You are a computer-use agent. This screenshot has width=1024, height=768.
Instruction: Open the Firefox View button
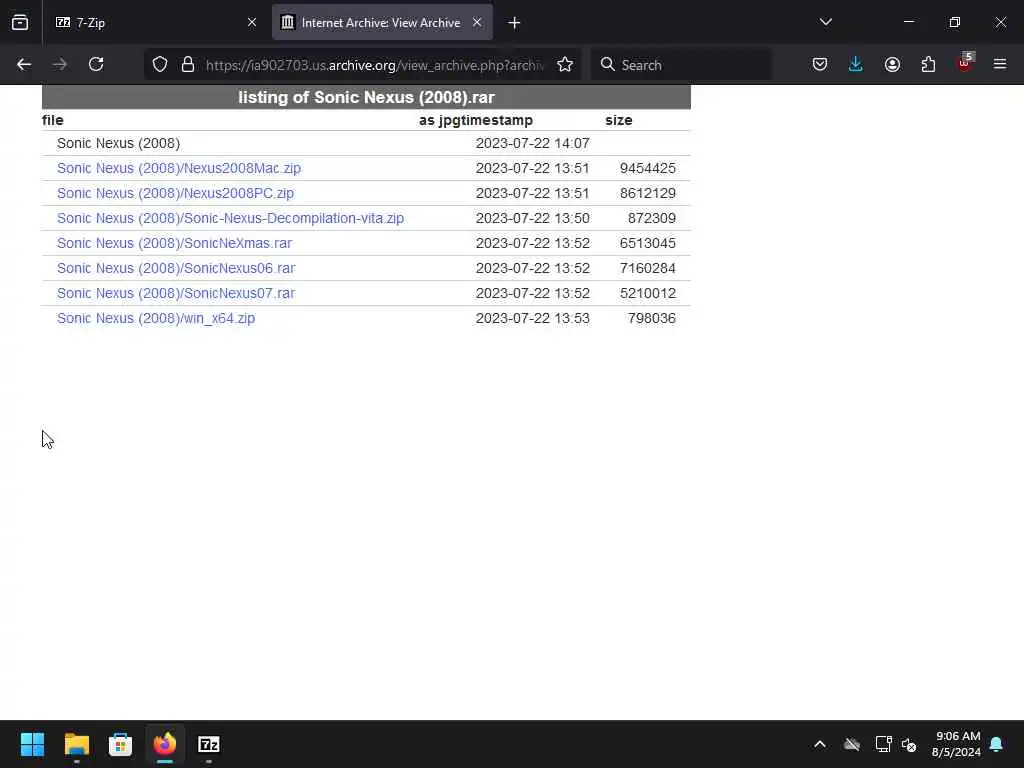[x=20, y=22]
